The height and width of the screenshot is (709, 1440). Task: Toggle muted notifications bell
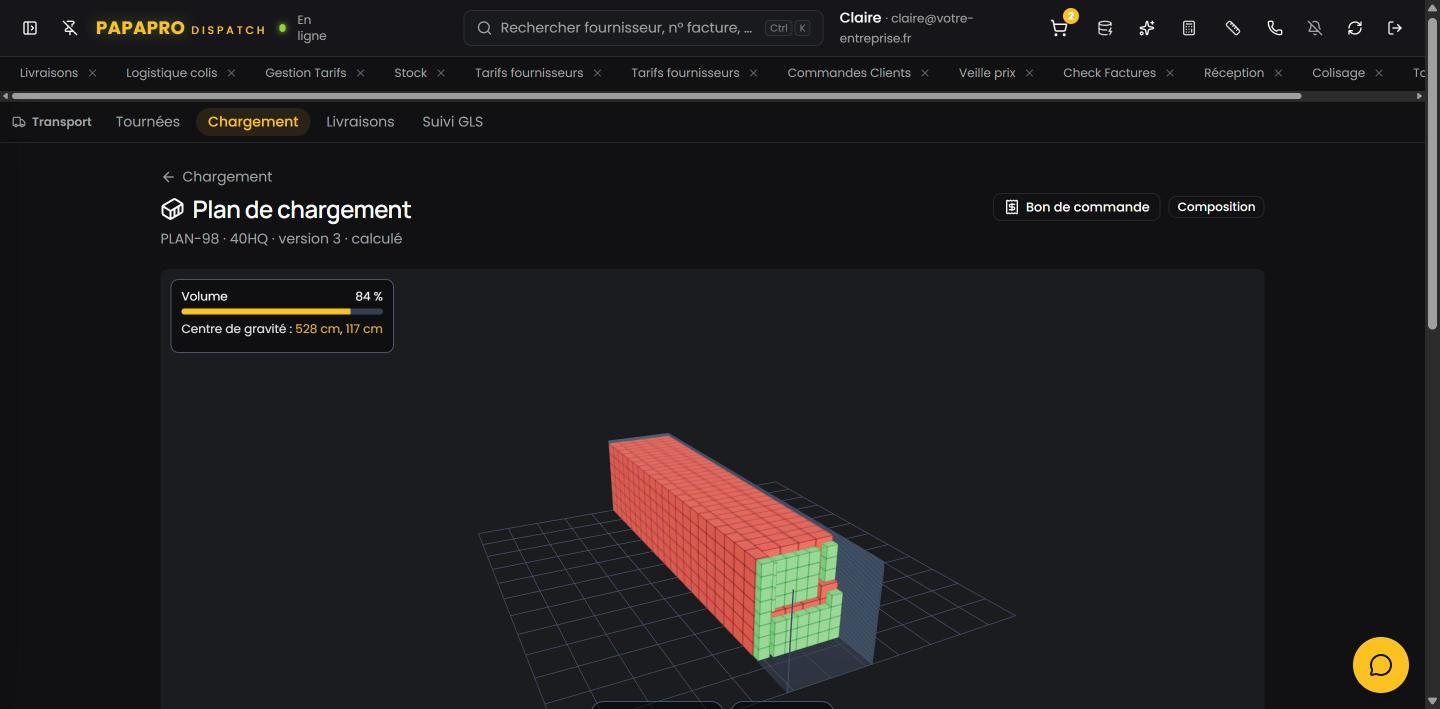coord(1315,28)
